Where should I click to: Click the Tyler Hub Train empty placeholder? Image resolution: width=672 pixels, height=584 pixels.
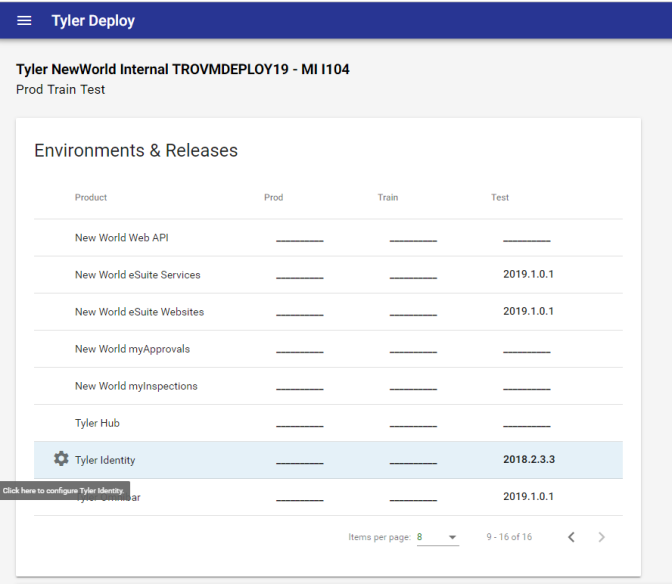click(x=413, y=425)
